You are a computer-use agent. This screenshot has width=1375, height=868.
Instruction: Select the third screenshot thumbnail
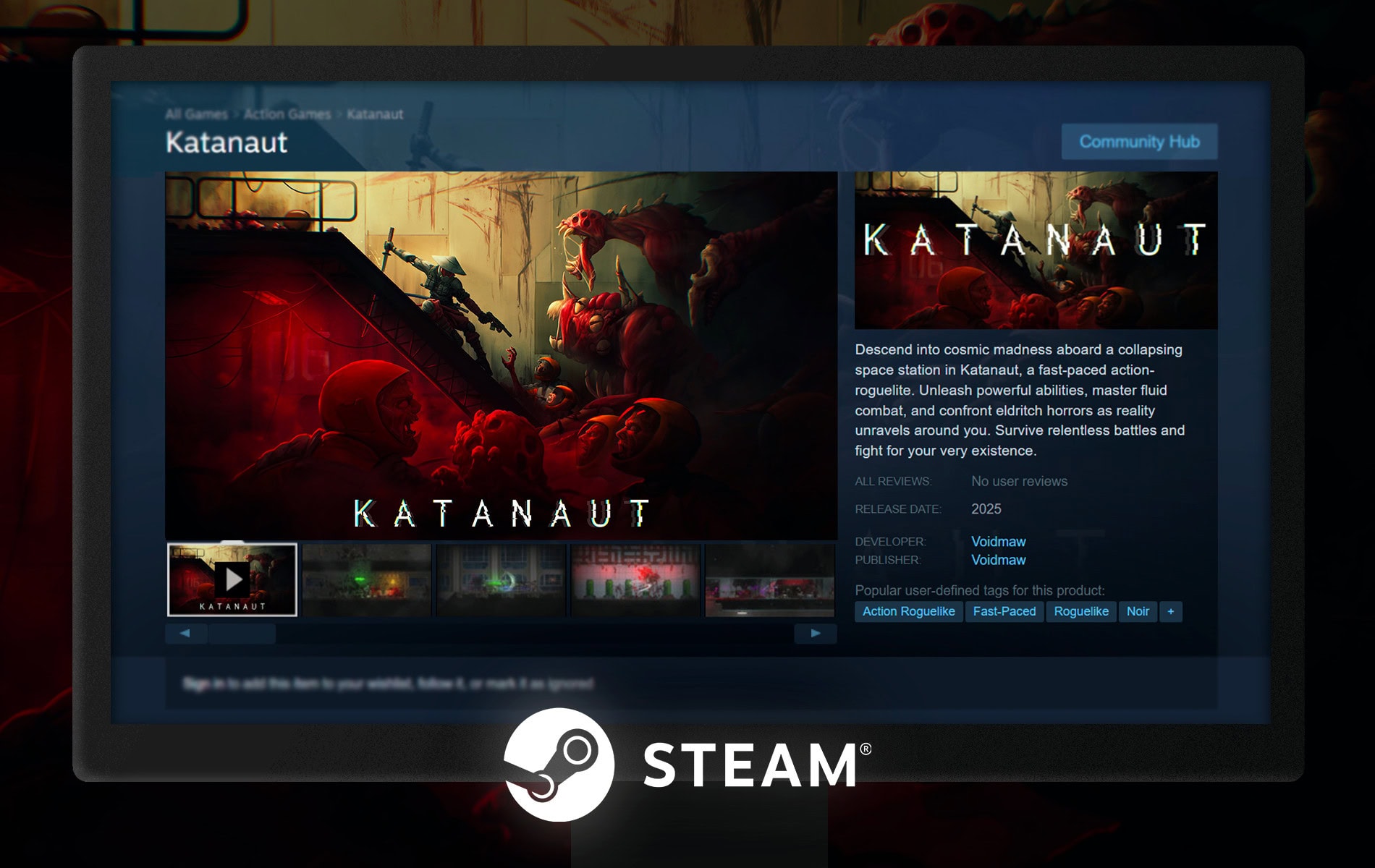click(502, 579)
